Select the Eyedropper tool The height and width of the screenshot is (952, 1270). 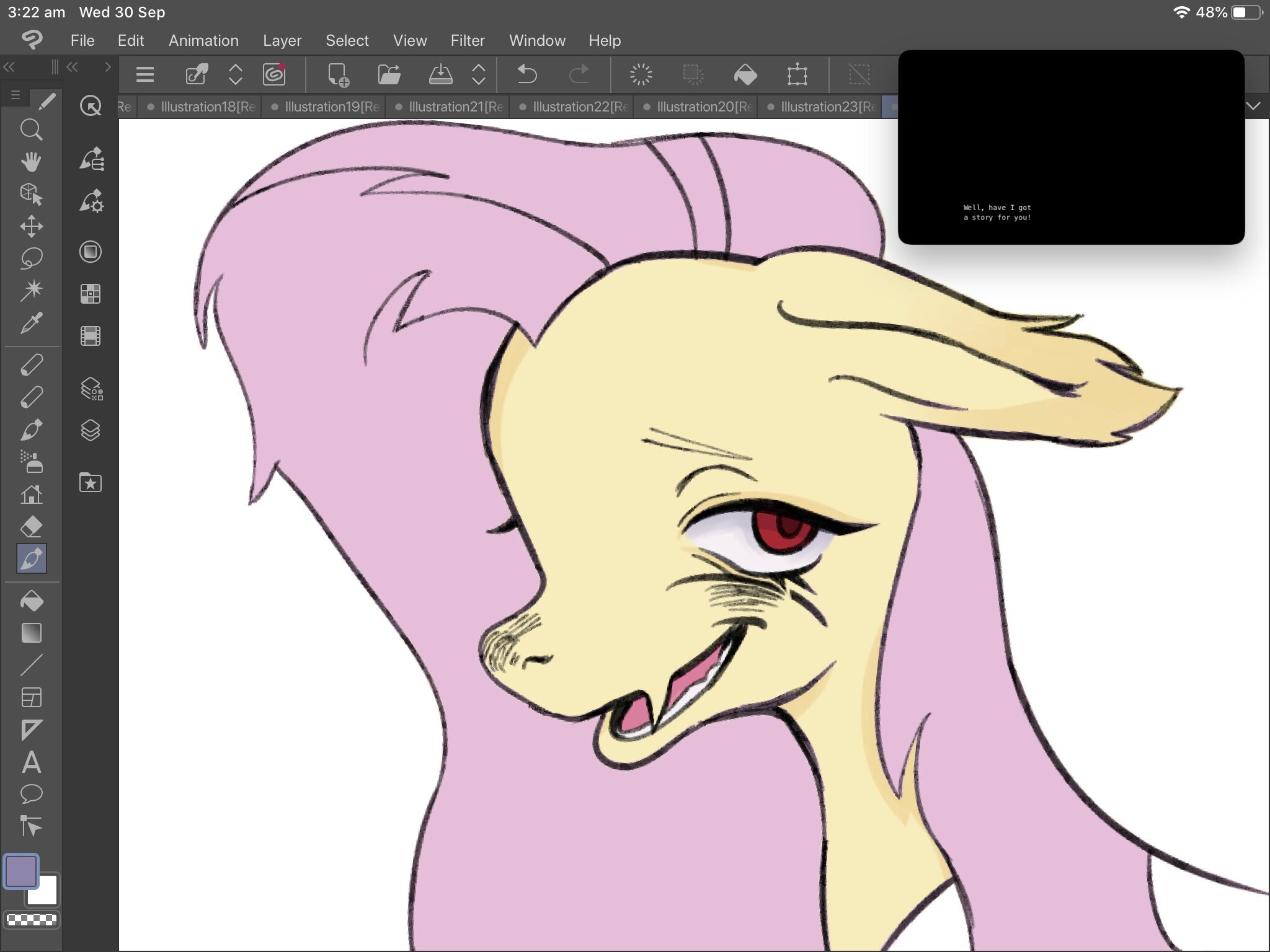tap(31, 322)
